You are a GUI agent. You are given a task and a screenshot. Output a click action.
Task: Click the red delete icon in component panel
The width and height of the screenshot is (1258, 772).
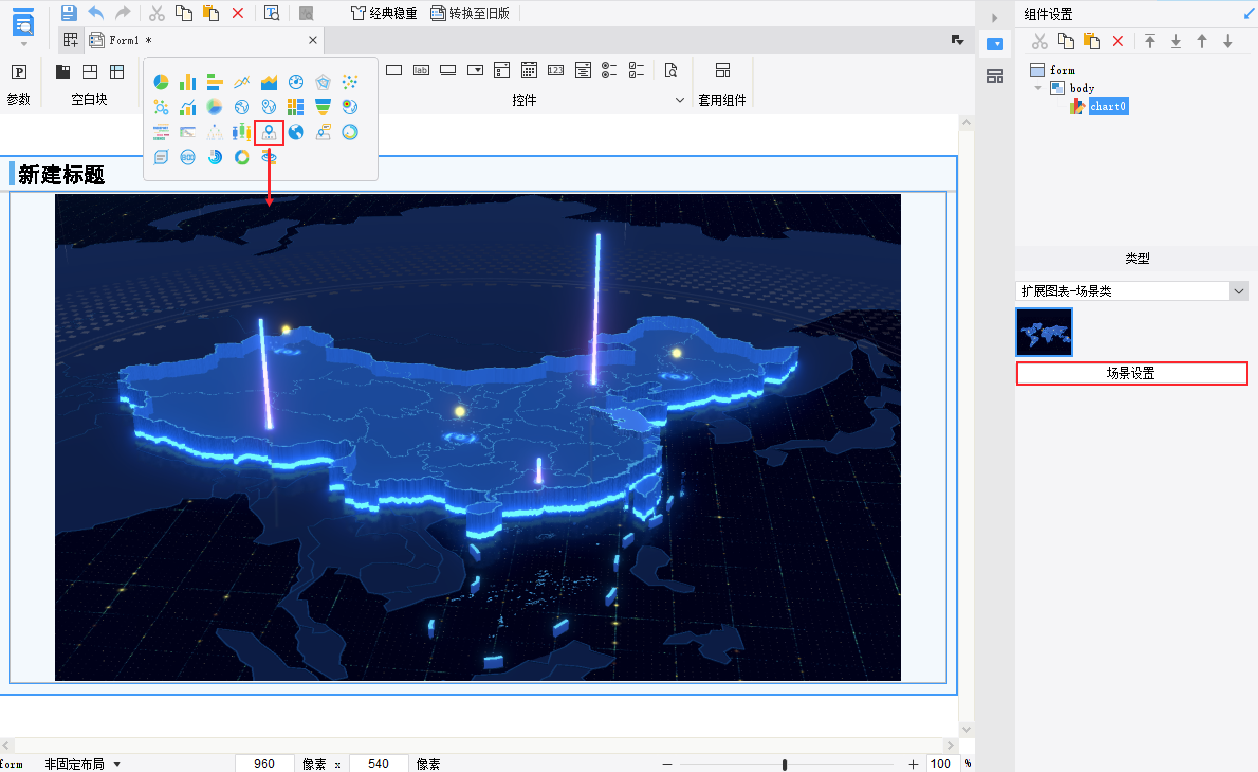[1118, 41]
